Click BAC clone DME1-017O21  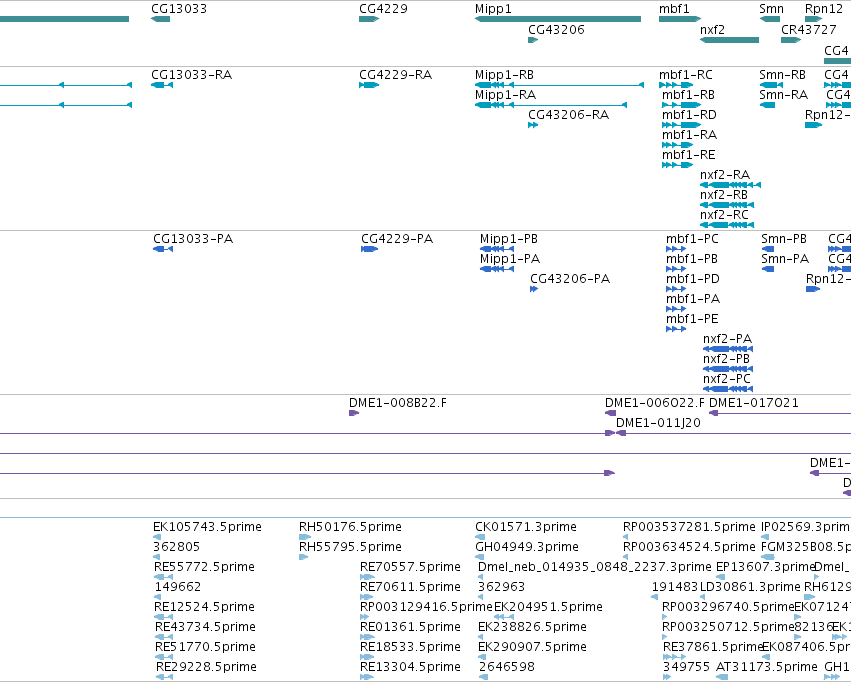click(x=780, y=413)
